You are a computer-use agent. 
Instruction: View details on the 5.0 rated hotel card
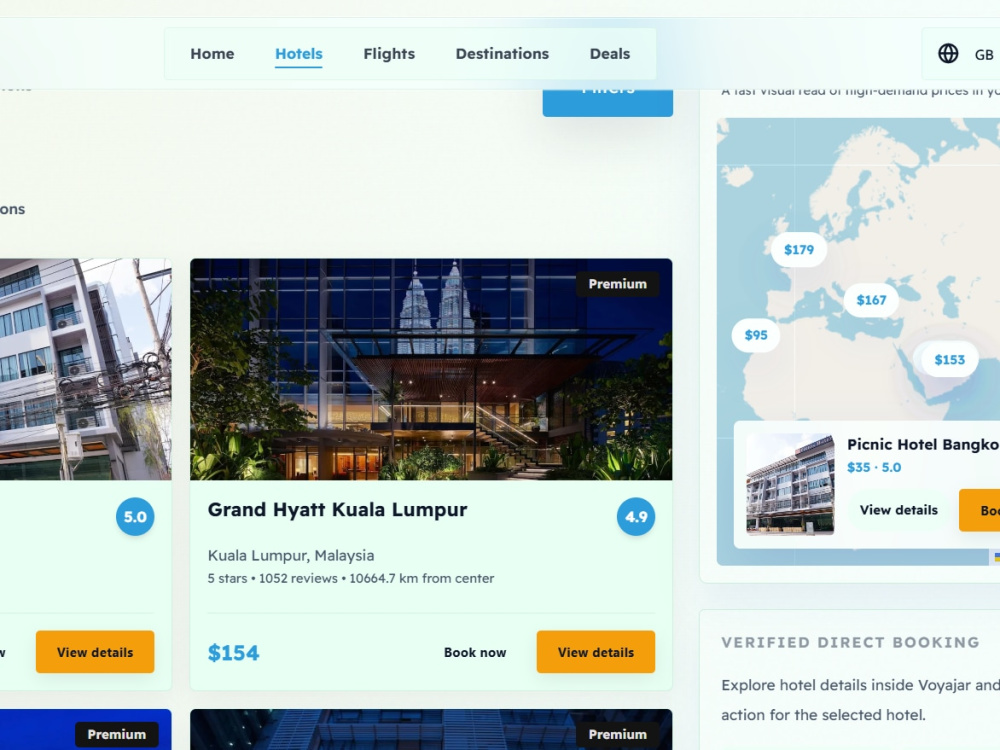[x=95, y=652]
